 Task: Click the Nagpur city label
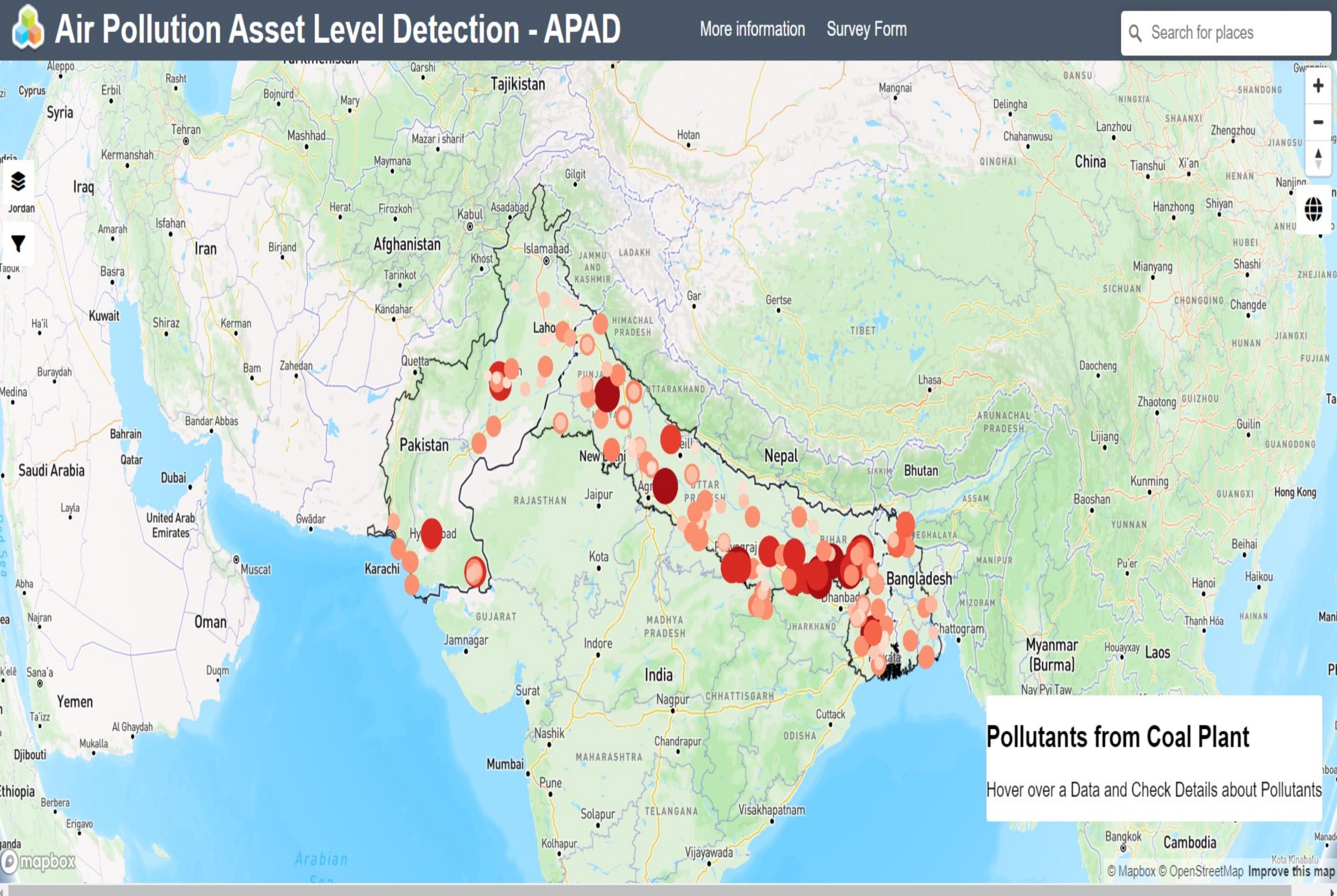click(x=673, y=700)
